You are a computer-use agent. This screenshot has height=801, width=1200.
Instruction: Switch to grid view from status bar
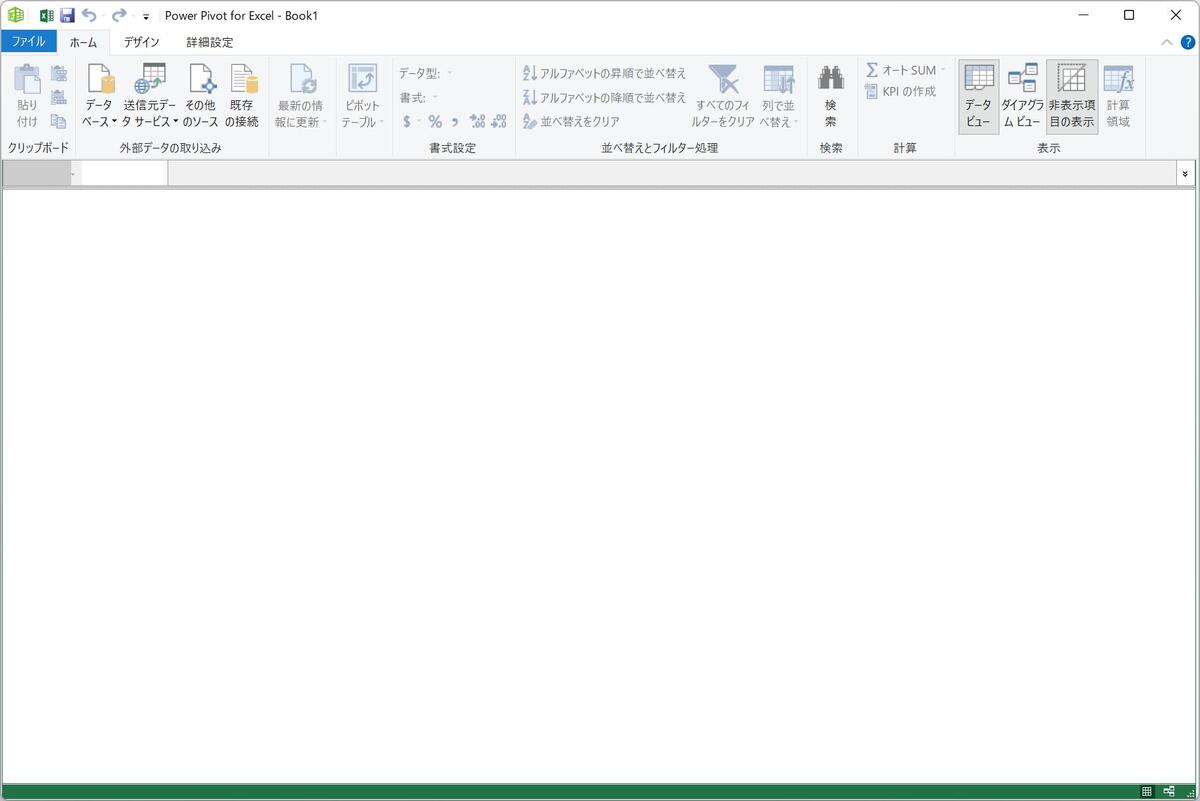pyautogui.click(x=1147, y=792)
